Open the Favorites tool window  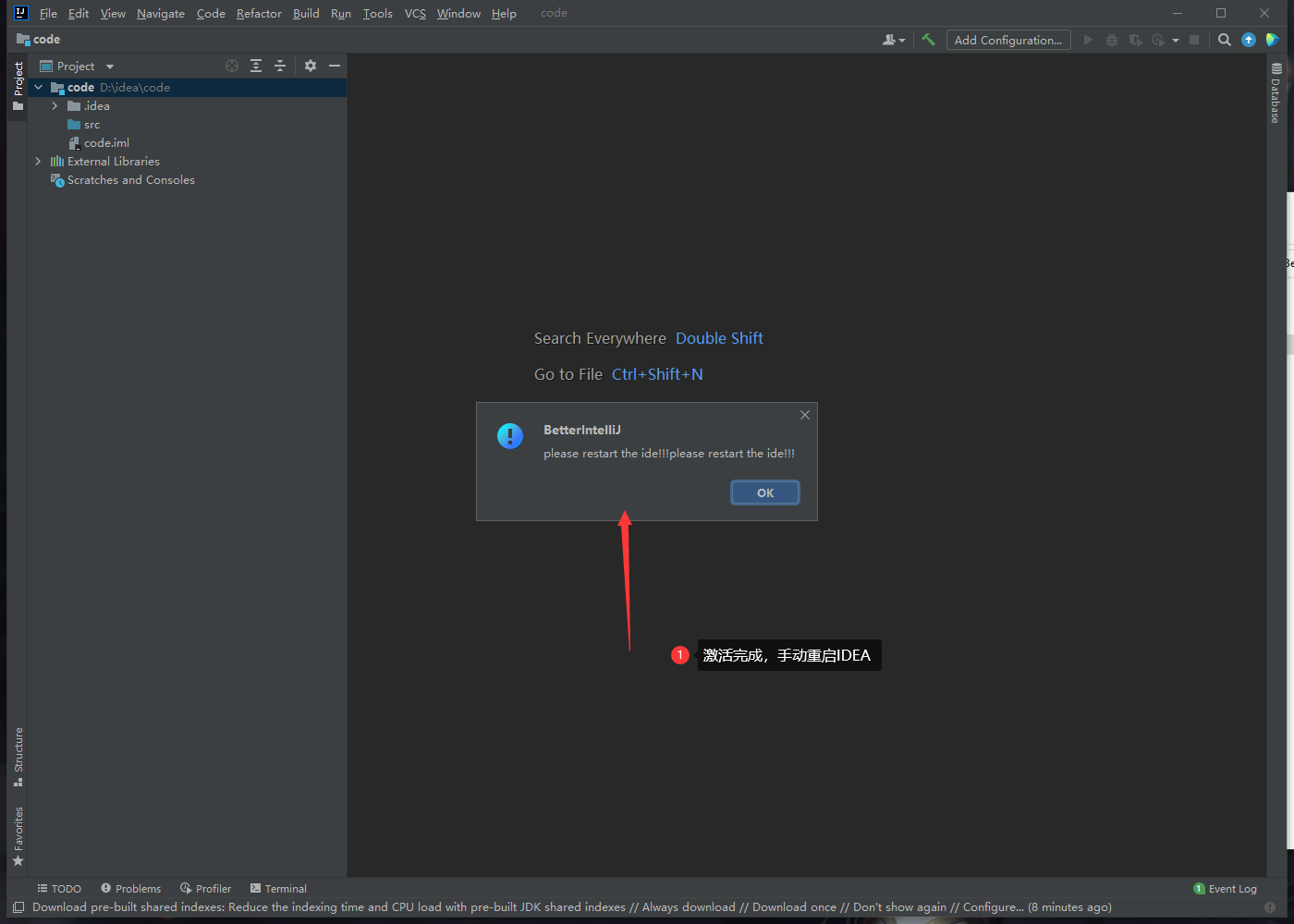point(18,836)
